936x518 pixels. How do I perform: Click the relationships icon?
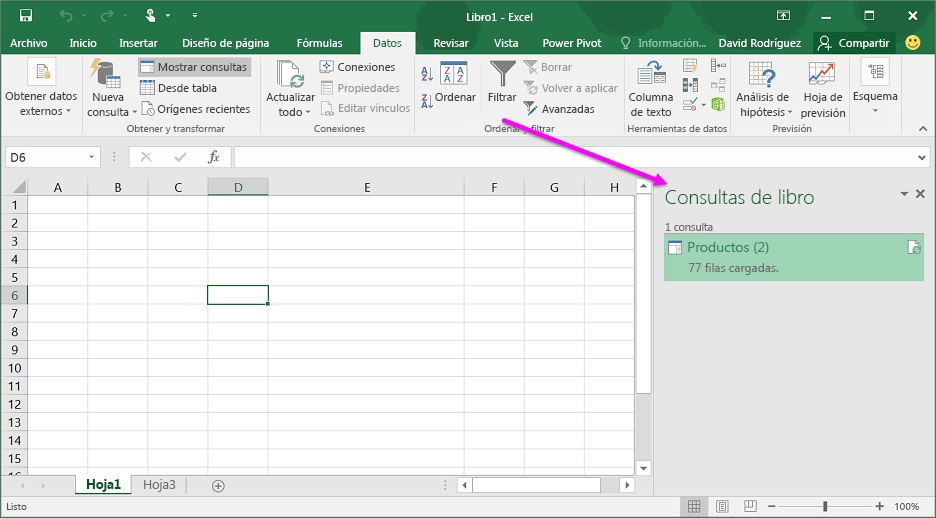tap(718, 85)
